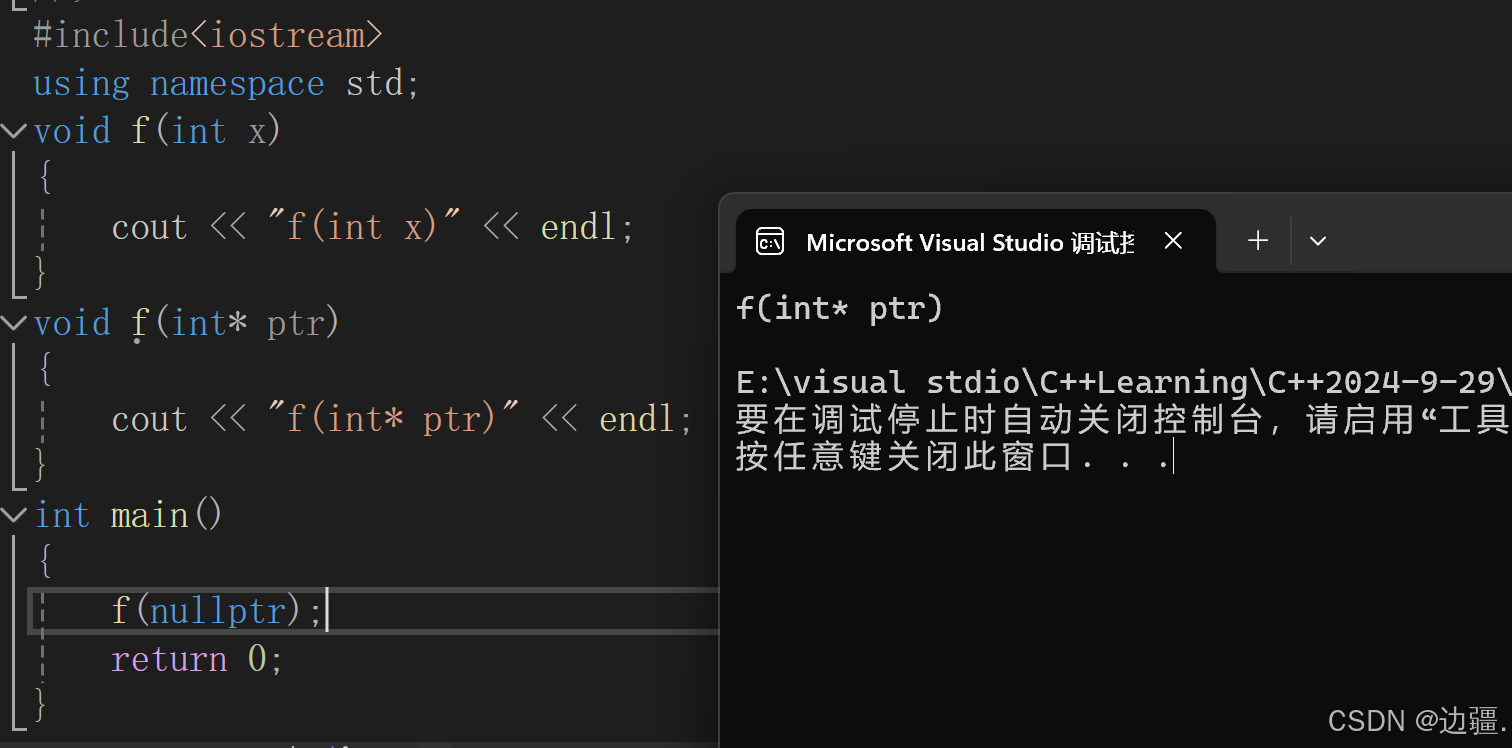Click the "f(int x)" string literal
Screen dimensions: 1512x748
[365, 227]
